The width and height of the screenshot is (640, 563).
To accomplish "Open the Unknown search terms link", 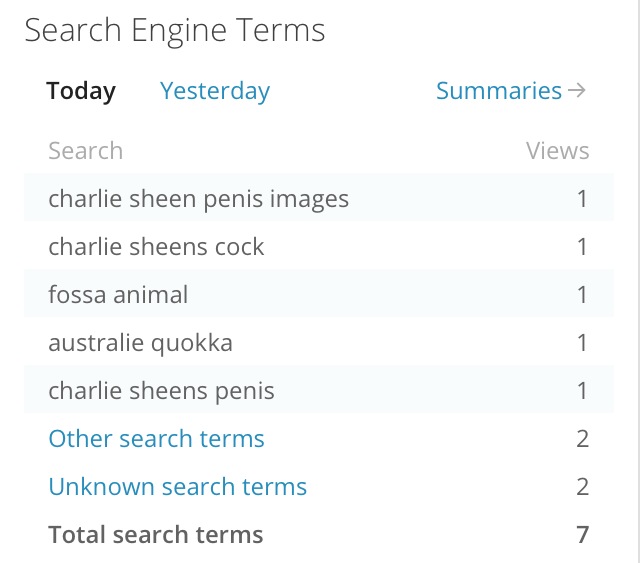I will (177, 487).
